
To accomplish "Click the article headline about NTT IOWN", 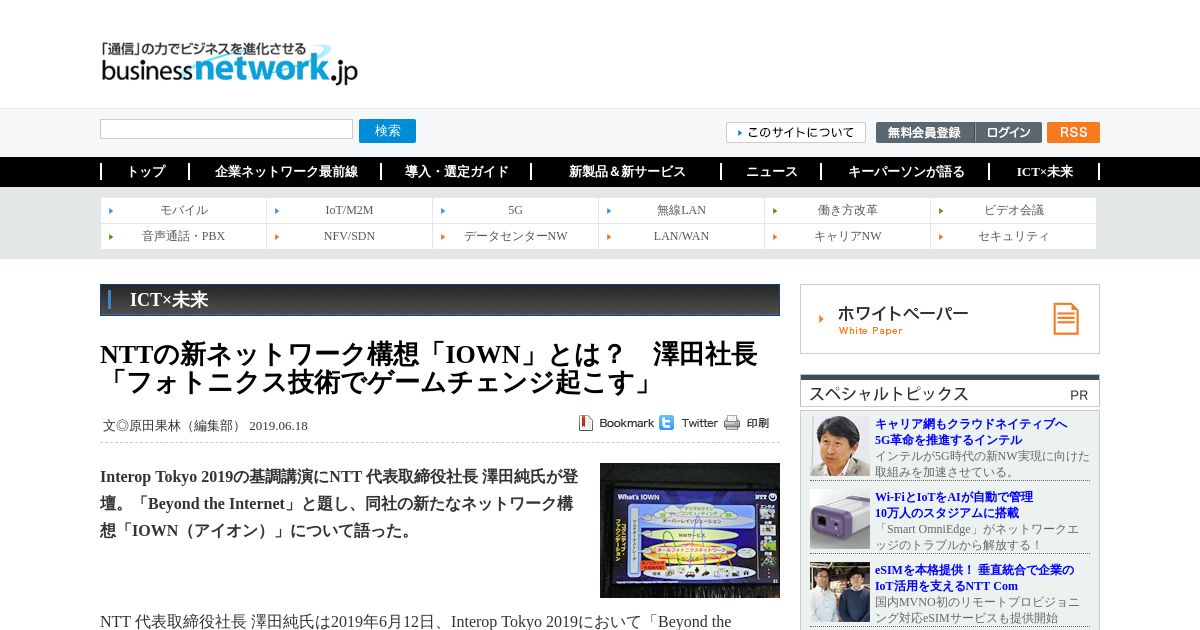I will click(429, 368).
